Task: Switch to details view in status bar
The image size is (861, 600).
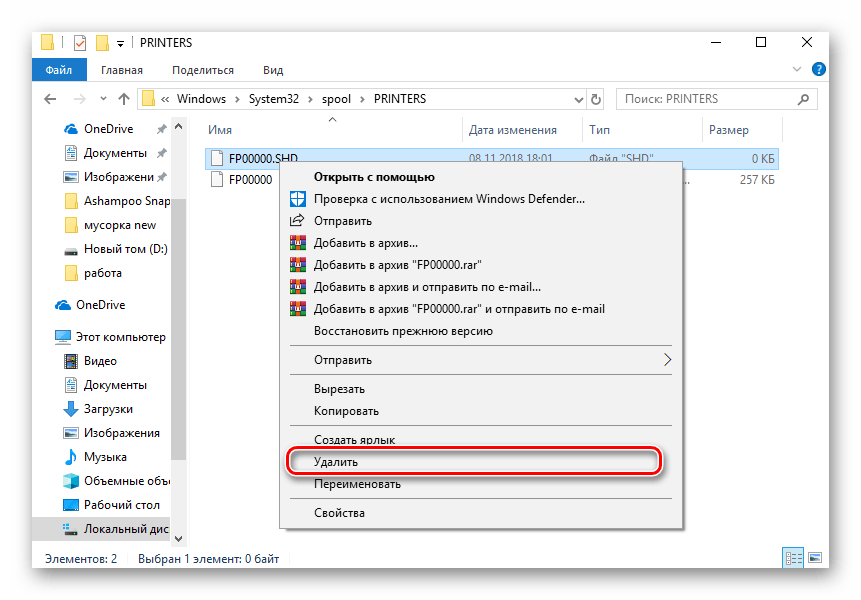Action: (x=793, y=558)
